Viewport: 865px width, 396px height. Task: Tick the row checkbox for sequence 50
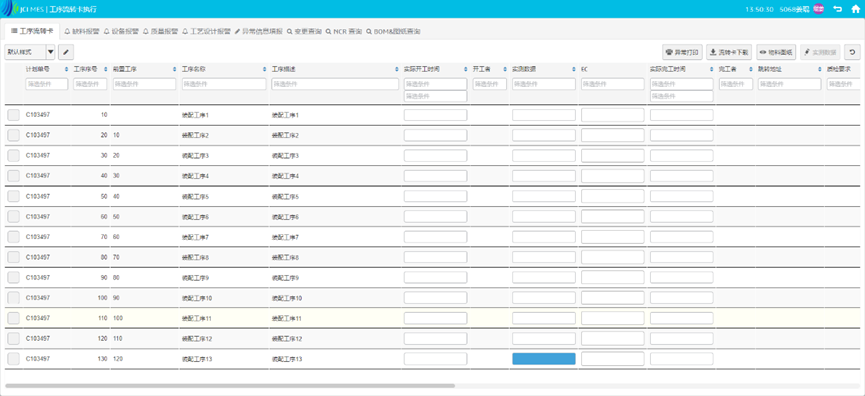[x=13, y=196]
